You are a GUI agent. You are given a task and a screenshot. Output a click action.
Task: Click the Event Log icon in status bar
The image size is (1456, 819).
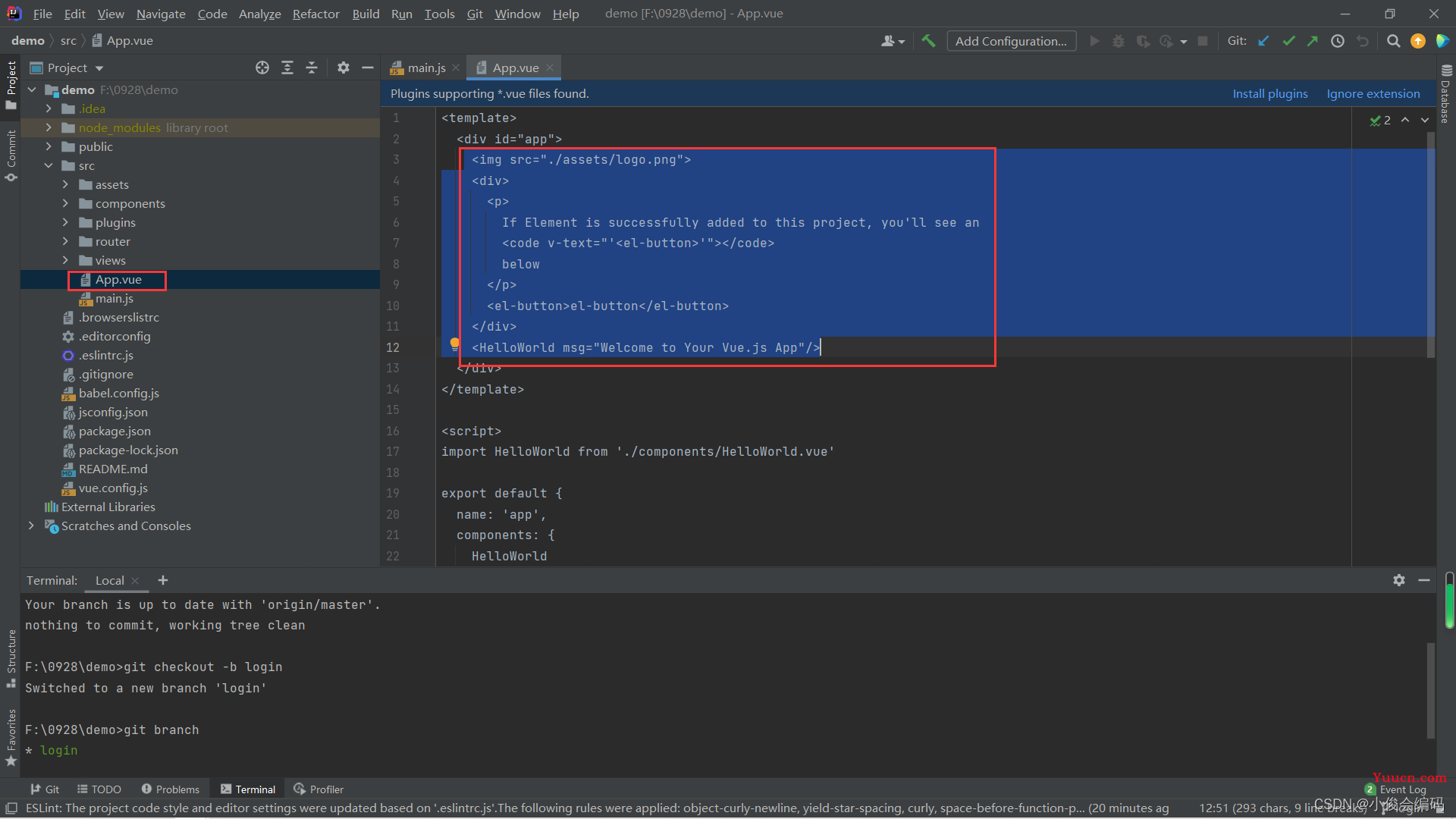(1375, 789)
